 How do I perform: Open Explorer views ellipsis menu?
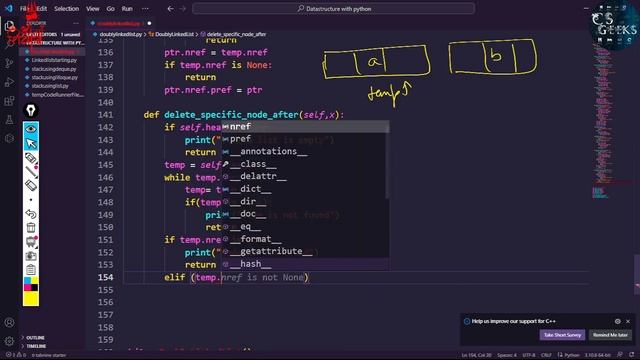click(x=76, y=23)
